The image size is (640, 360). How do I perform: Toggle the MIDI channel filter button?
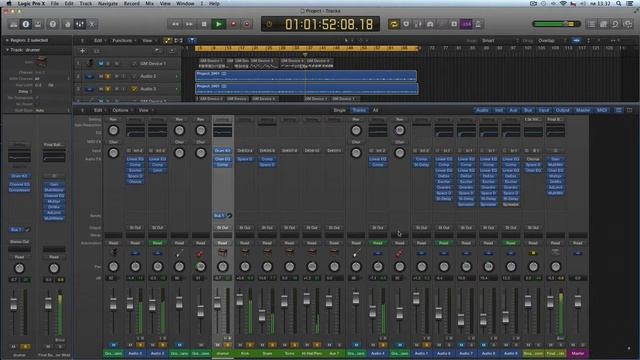pos(602,110)
